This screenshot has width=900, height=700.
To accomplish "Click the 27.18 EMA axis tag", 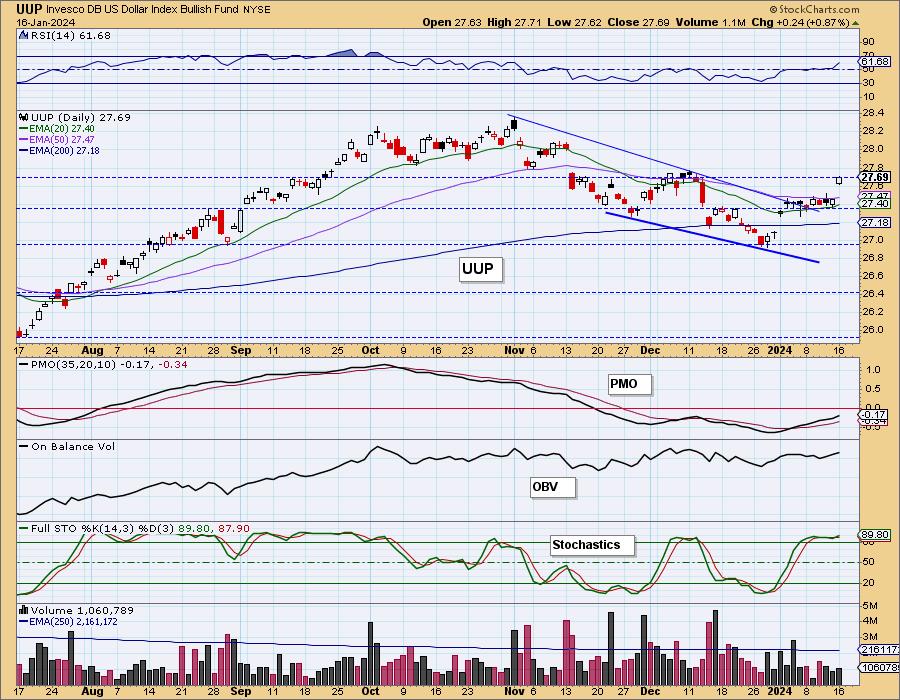I will [x=874, y=223].
